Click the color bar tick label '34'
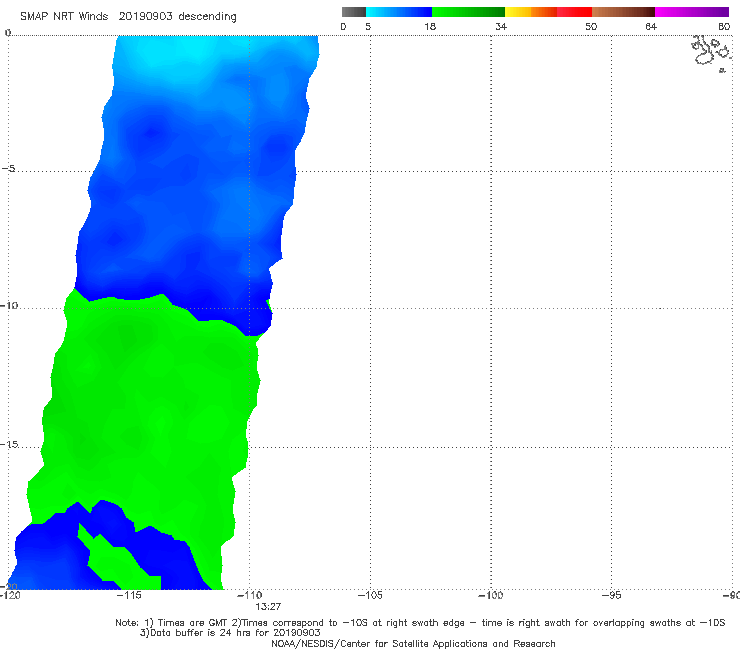 point(501,26)
